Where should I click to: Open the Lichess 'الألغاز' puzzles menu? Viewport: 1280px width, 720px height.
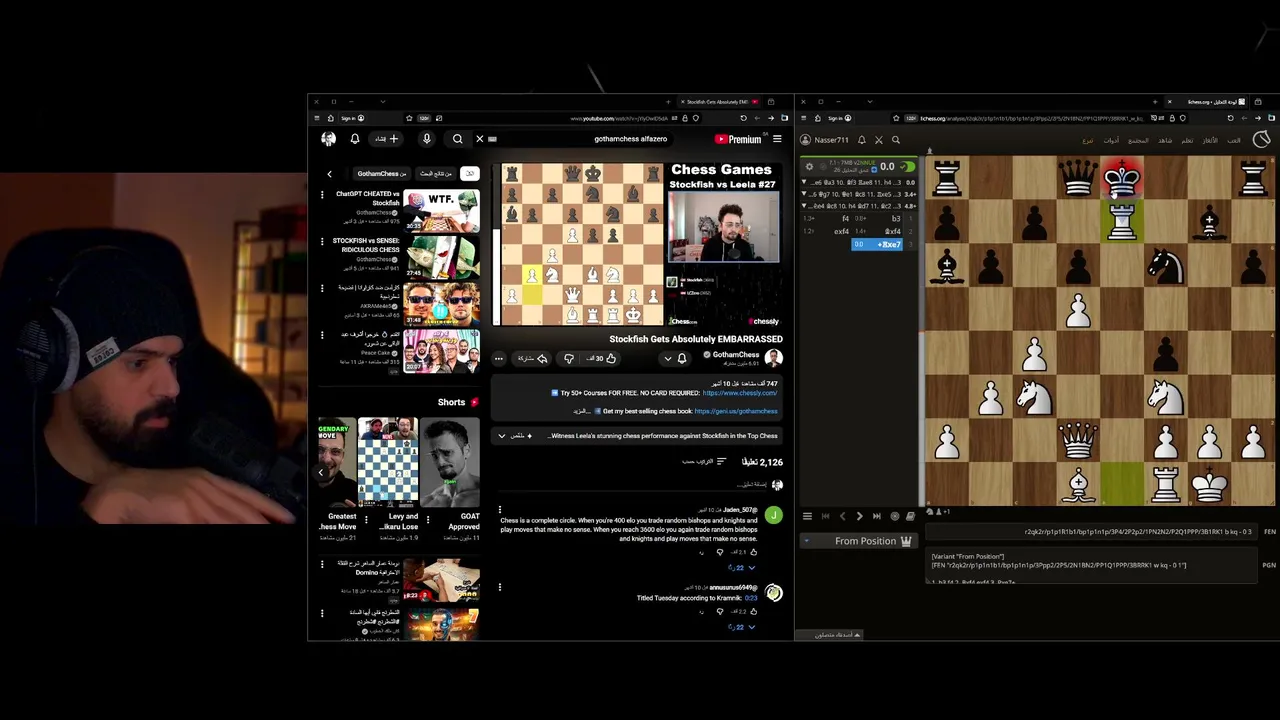point(1212,141)
